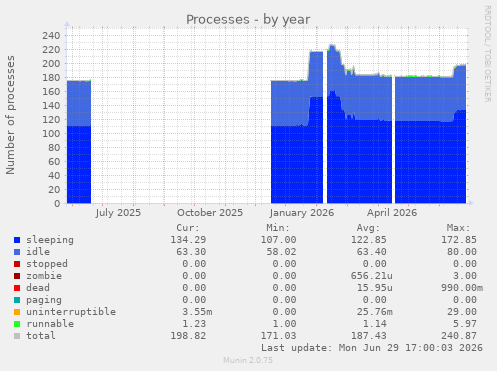
Task: Click sleeping current value 134.29
Action: [188, 240]
